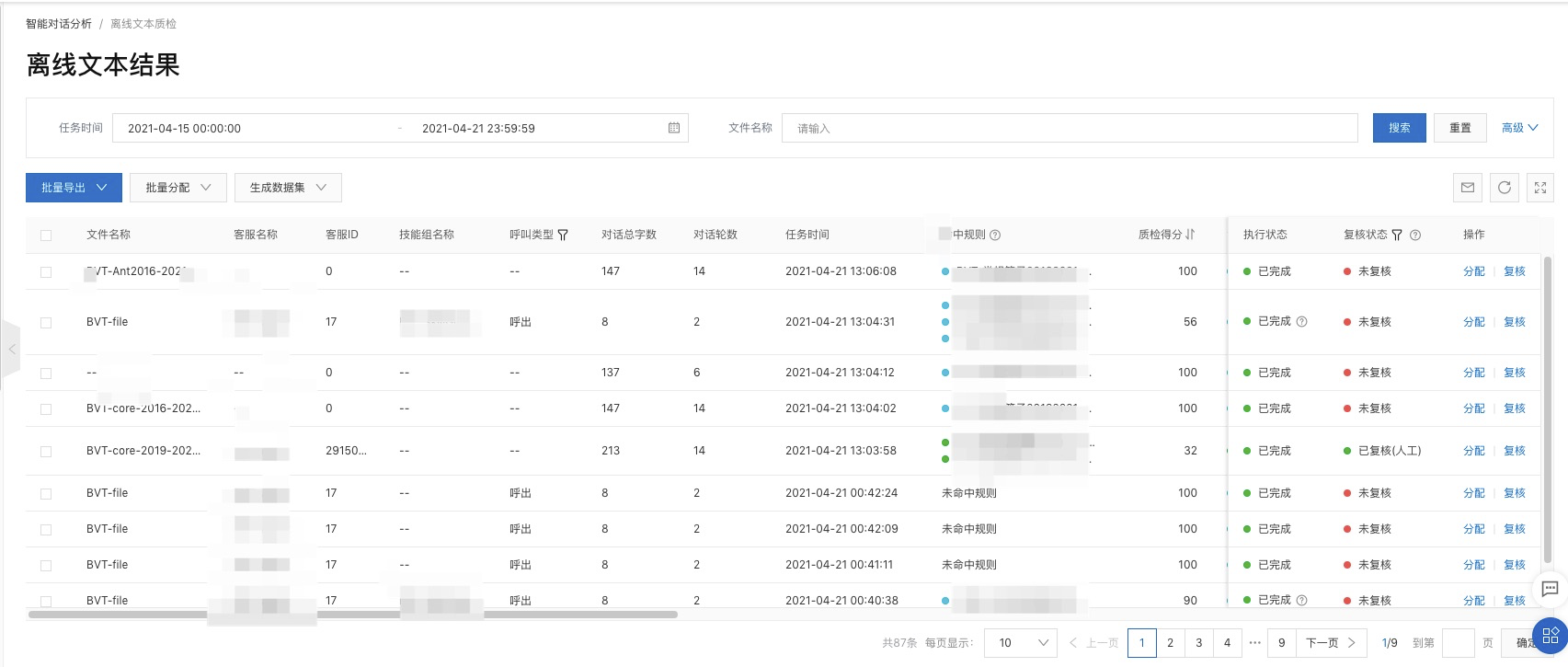The image size is (1568, 667).
Task: Change page size dropdown showing 10
Action: (x=1020, y=642)
